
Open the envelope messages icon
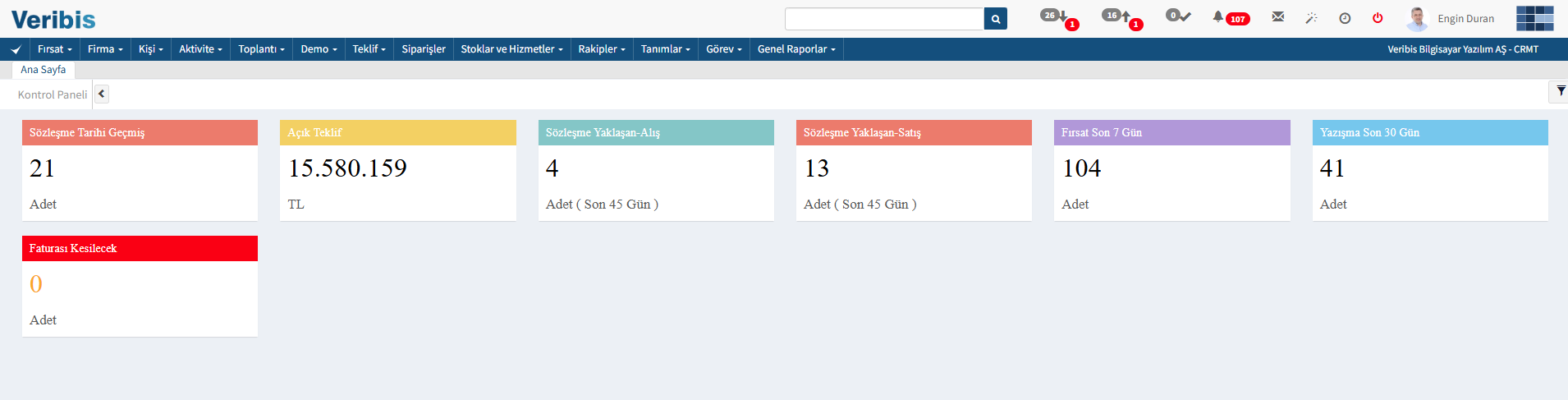coord(1278,16)
